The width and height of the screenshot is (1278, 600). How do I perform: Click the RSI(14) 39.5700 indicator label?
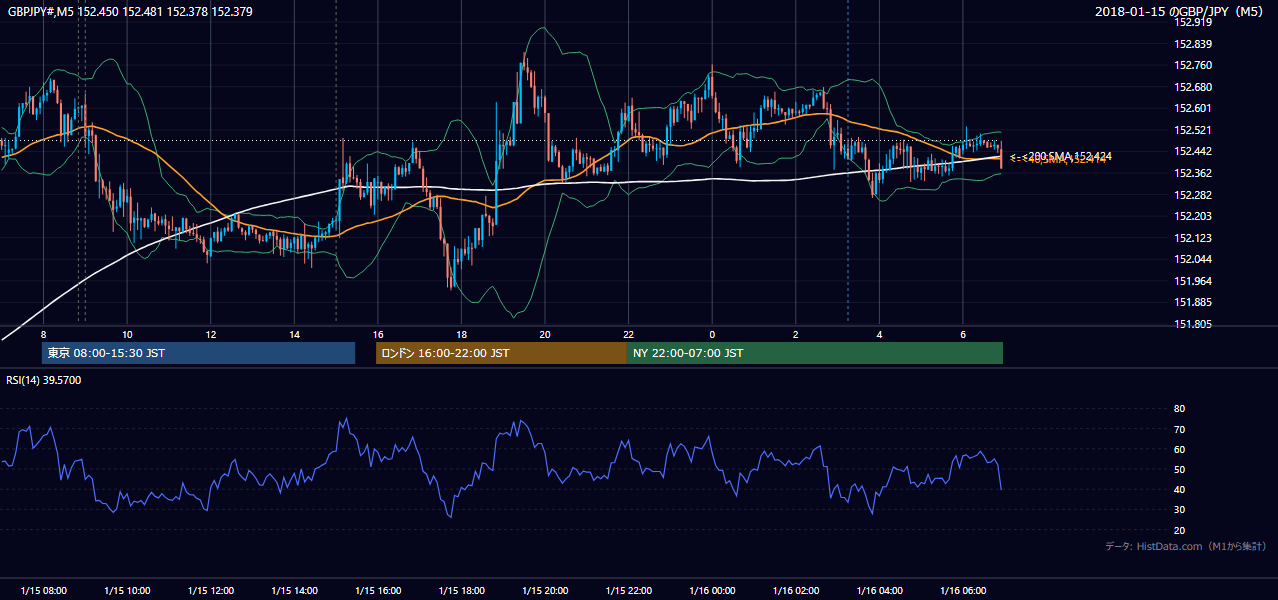click(x=44, y=380)
